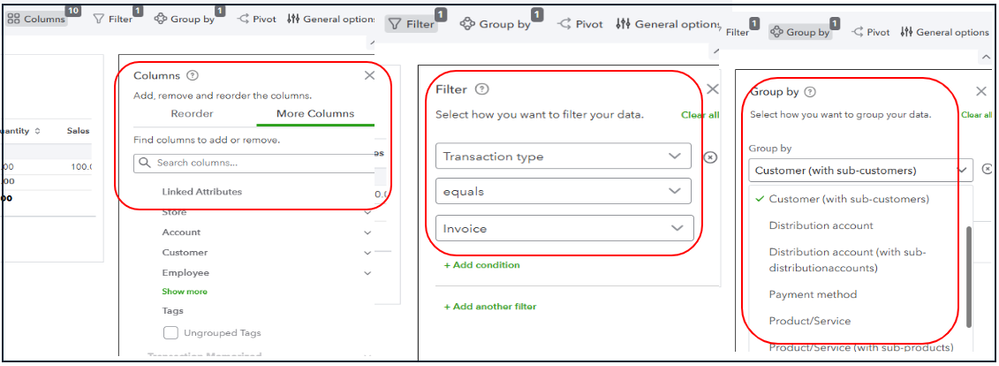Click + Add another filter
The image size is (999, 366).
(x=490, y=307)
